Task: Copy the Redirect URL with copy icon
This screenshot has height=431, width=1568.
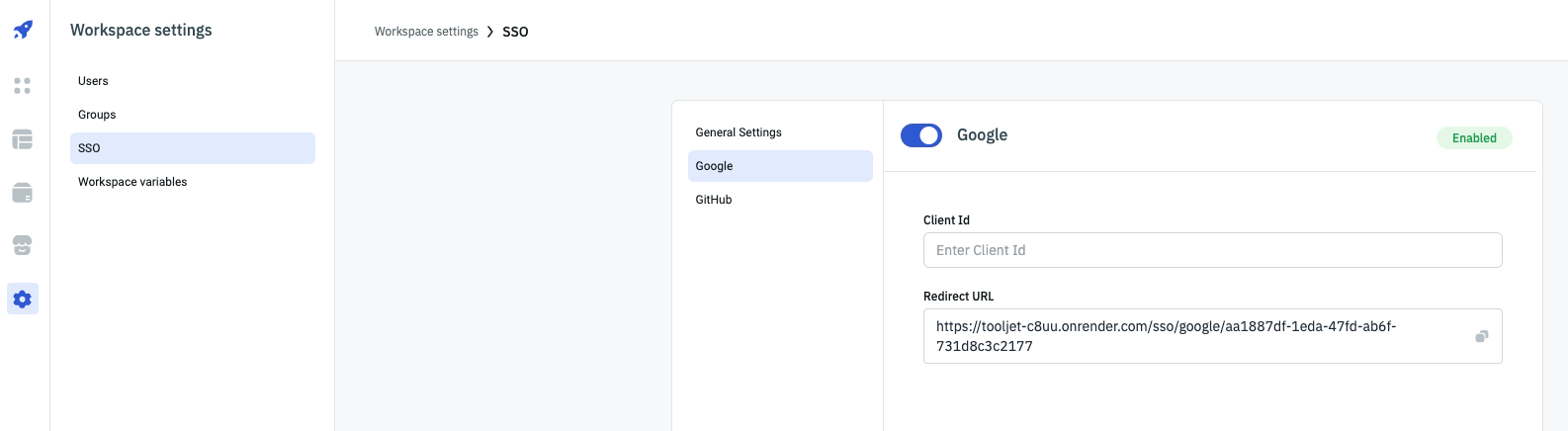Action: (1481, 336)
